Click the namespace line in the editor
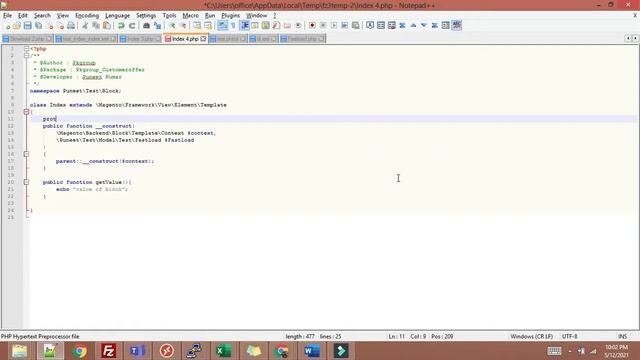Image resolution: width=640 pixels, height=360 pixels. (76, 91)
